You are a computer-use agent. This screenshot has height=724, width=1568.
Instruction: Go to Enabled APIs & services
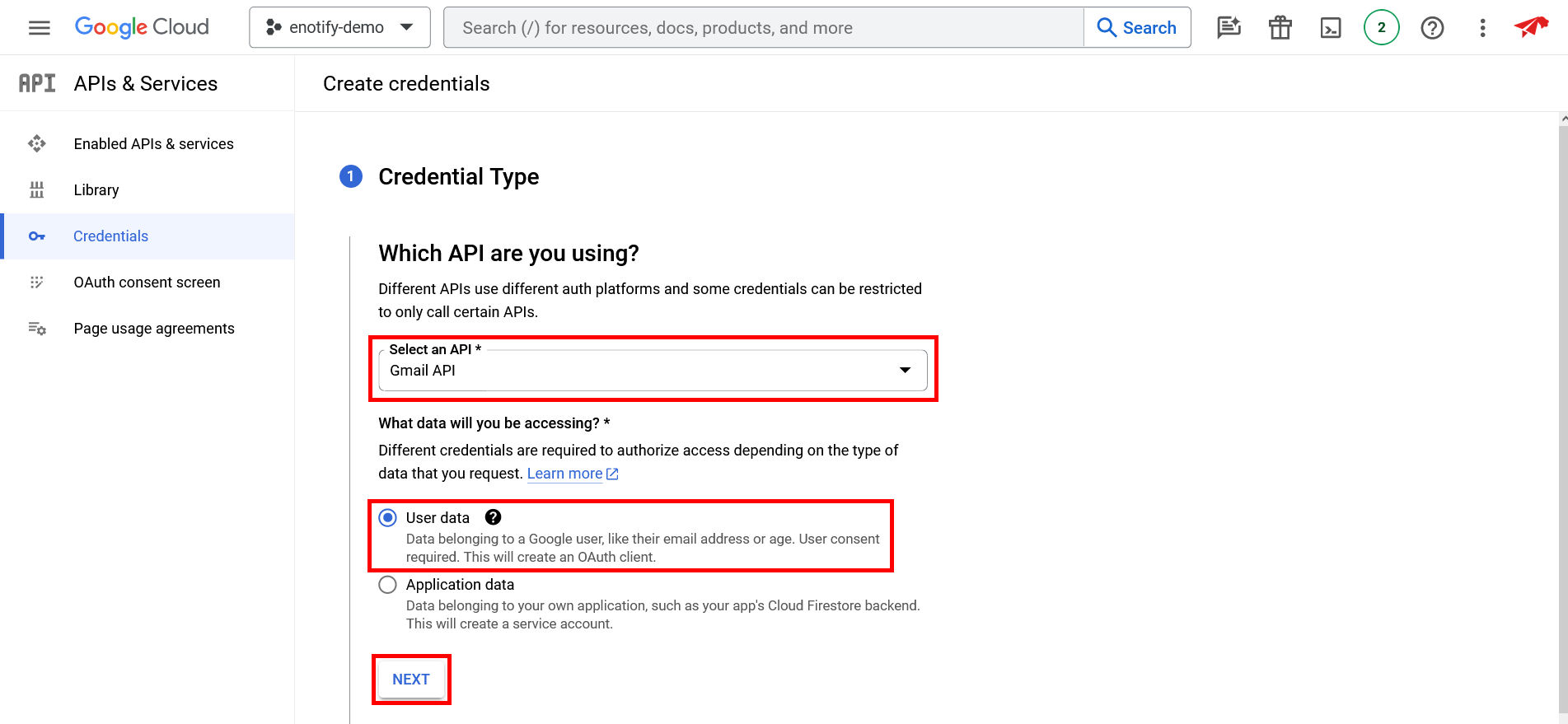click(153, 144)
